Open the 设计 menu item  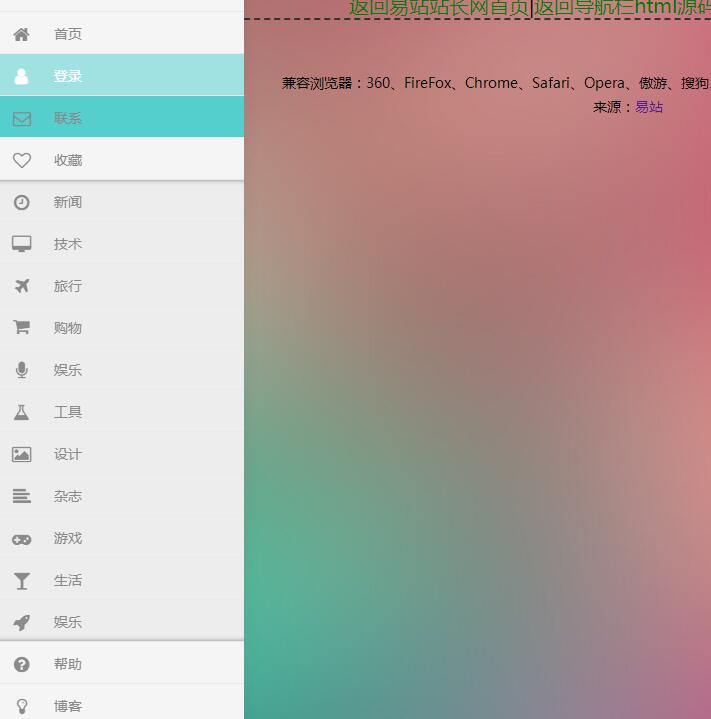pos(122,454)
